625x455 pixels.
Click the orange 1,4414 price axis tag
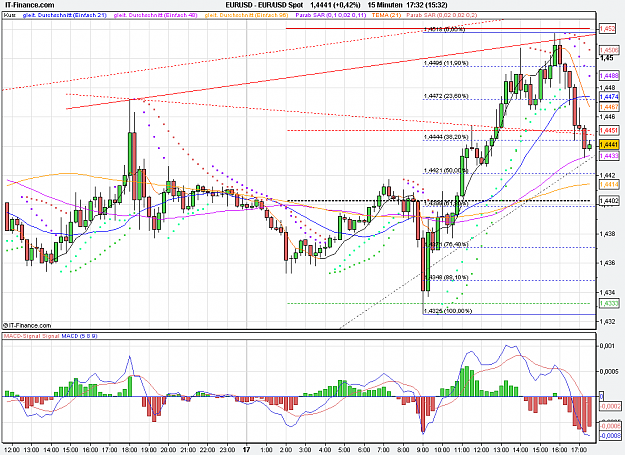609,184
